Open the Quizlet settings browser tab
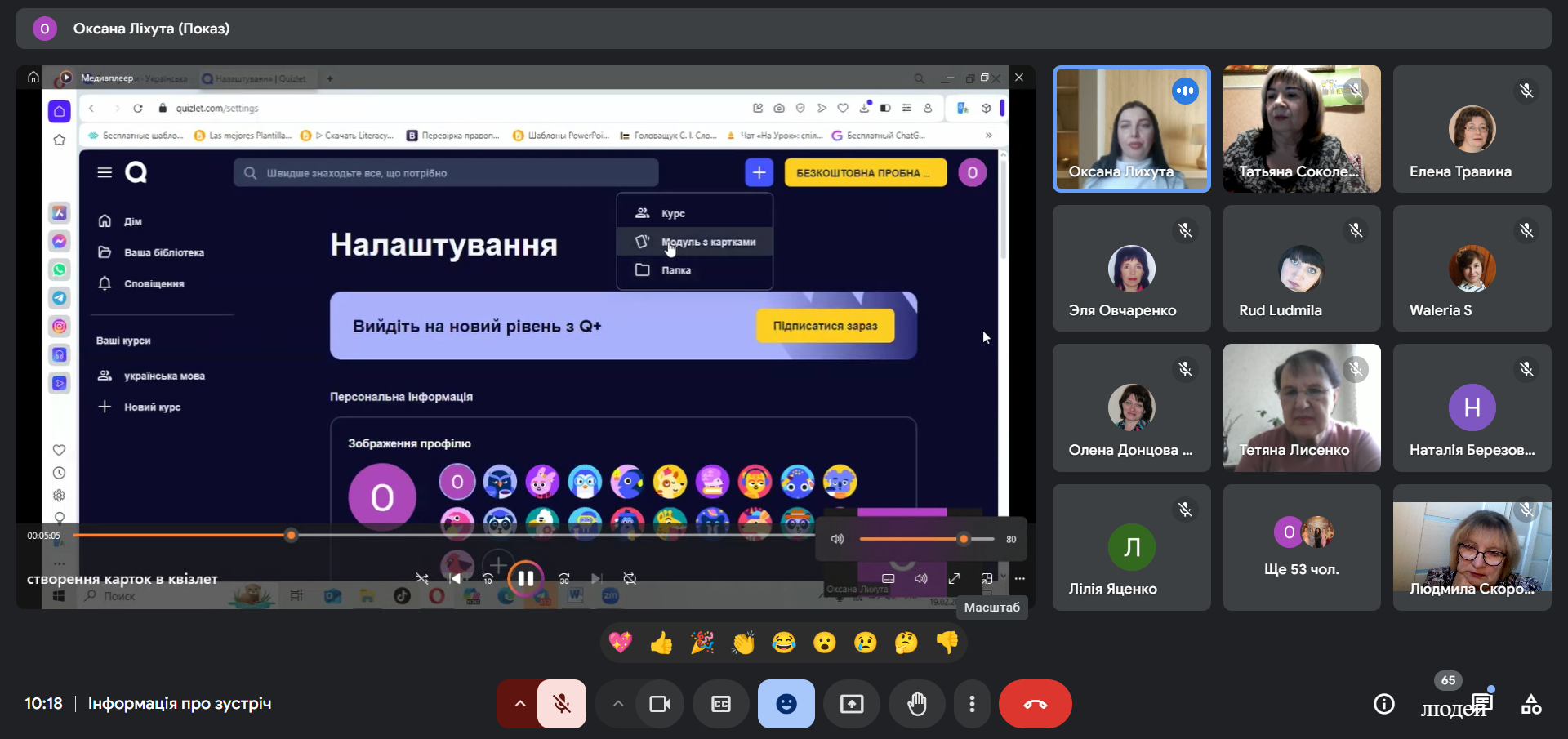This screenshot has width=1568, height=739. [256, 78]
